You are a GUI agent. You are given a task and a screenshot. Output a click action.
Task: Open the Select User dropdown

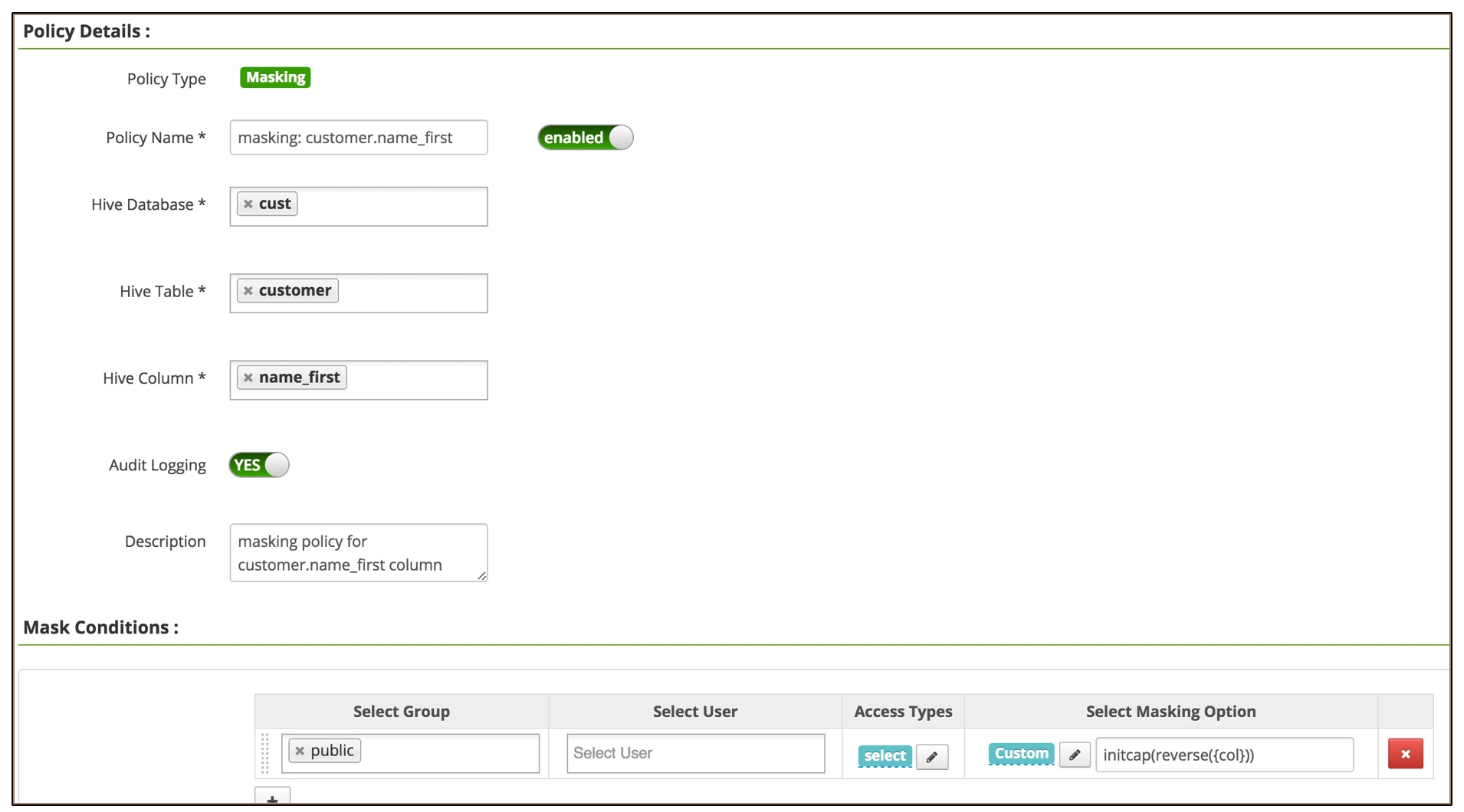pos(695,753)
